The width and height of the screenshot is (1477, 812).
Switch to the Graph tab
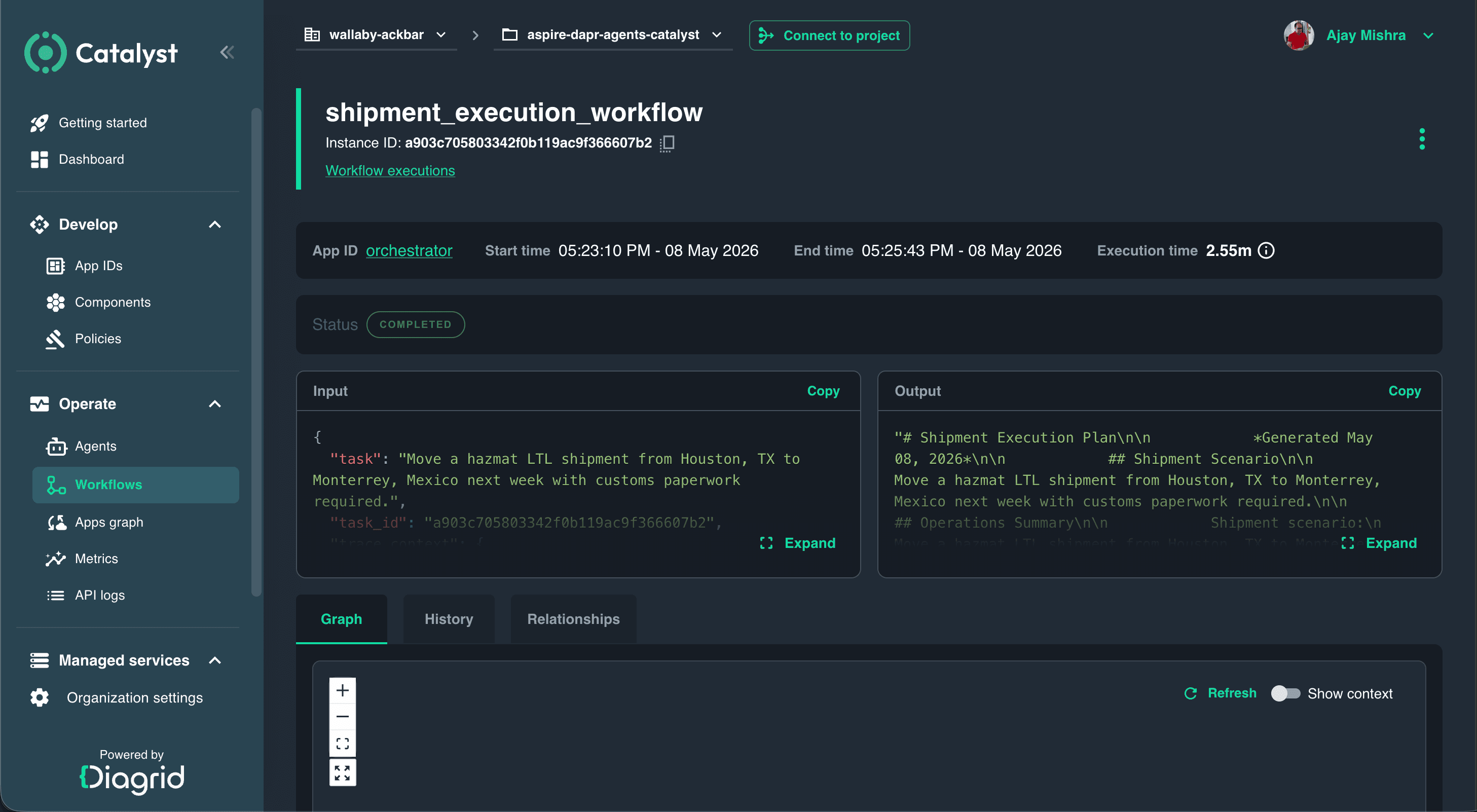pyautogui.click(x=341, y=619)
